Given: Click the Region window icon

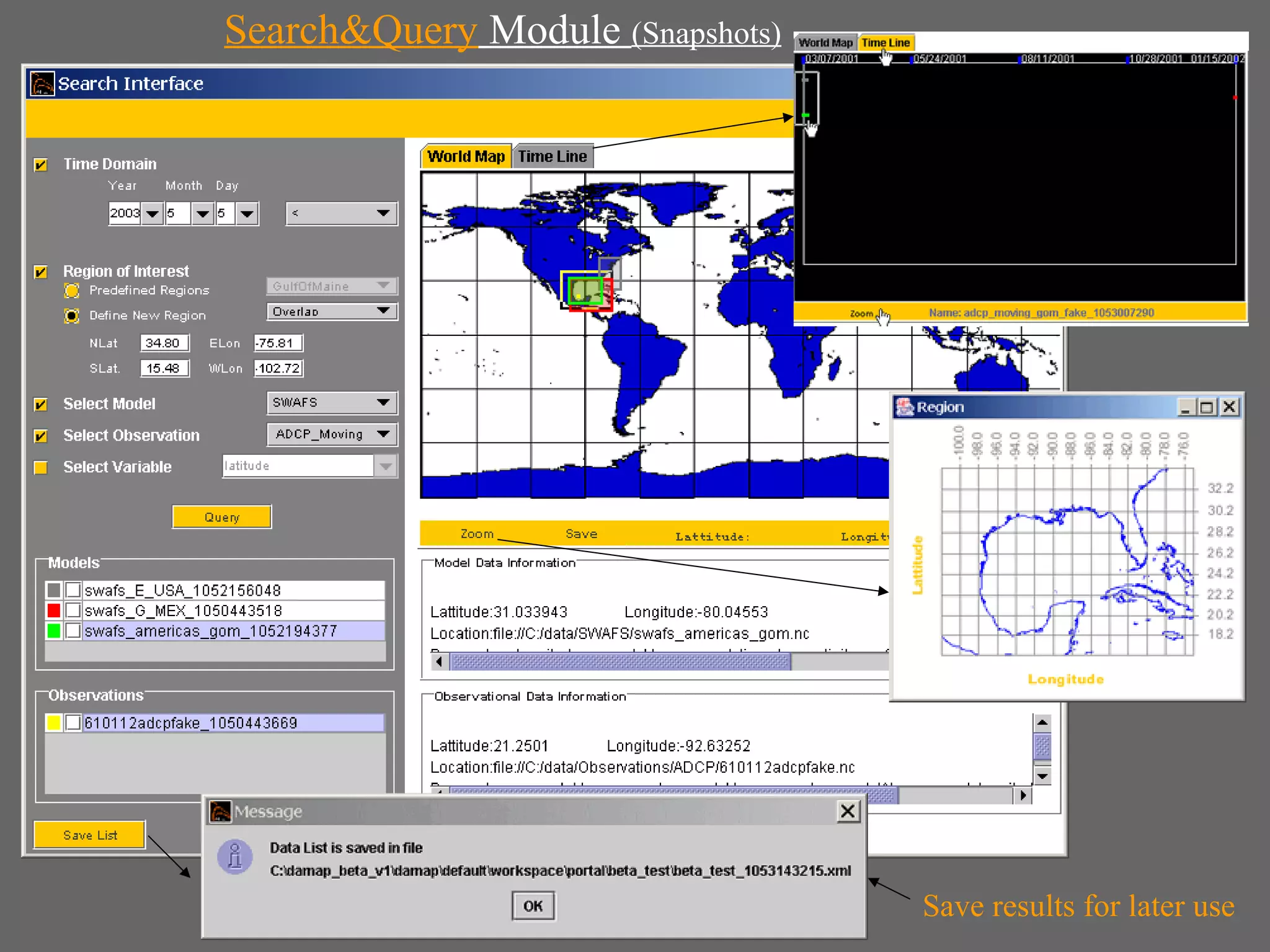Looking at the screenshot, I should point(905,407).
